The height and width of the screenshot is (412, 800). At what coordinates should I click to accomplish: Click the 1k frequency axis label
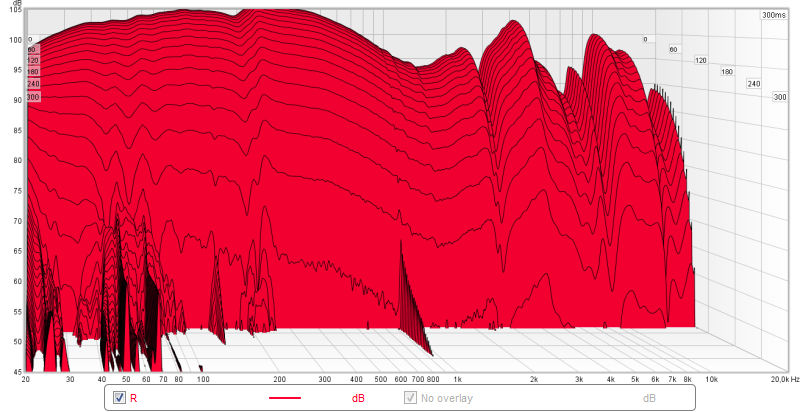pyautogui.click(x=457, y=381)
